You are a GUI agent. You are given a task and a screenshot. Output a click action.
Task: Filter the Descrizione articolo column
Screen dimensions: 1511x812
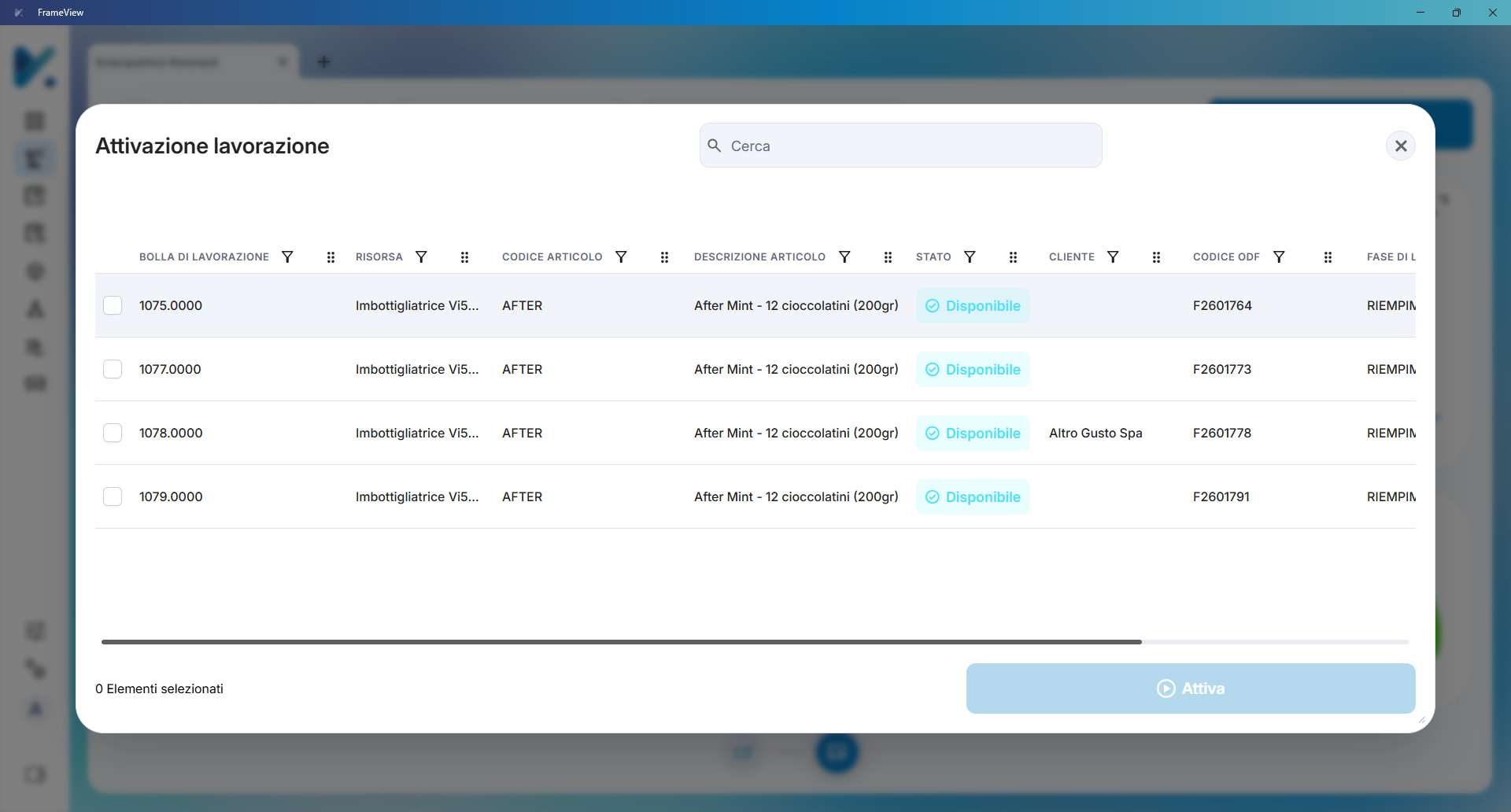point(844,257)
